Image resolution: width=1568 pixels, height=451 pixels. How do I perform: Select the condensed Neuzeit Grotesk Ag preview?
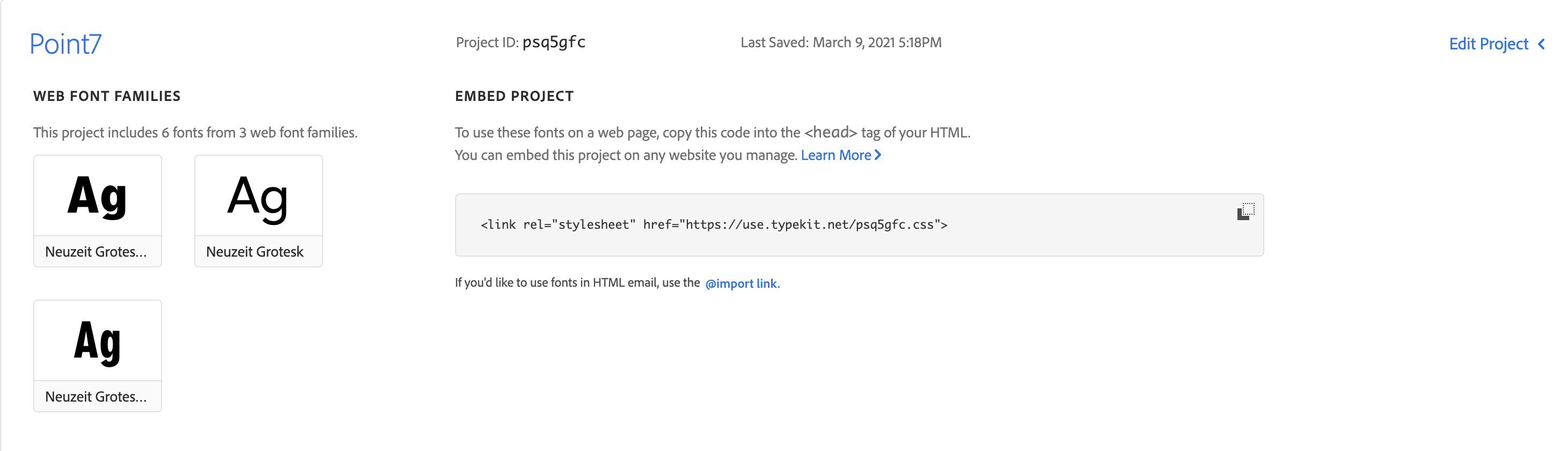[97, 341]
